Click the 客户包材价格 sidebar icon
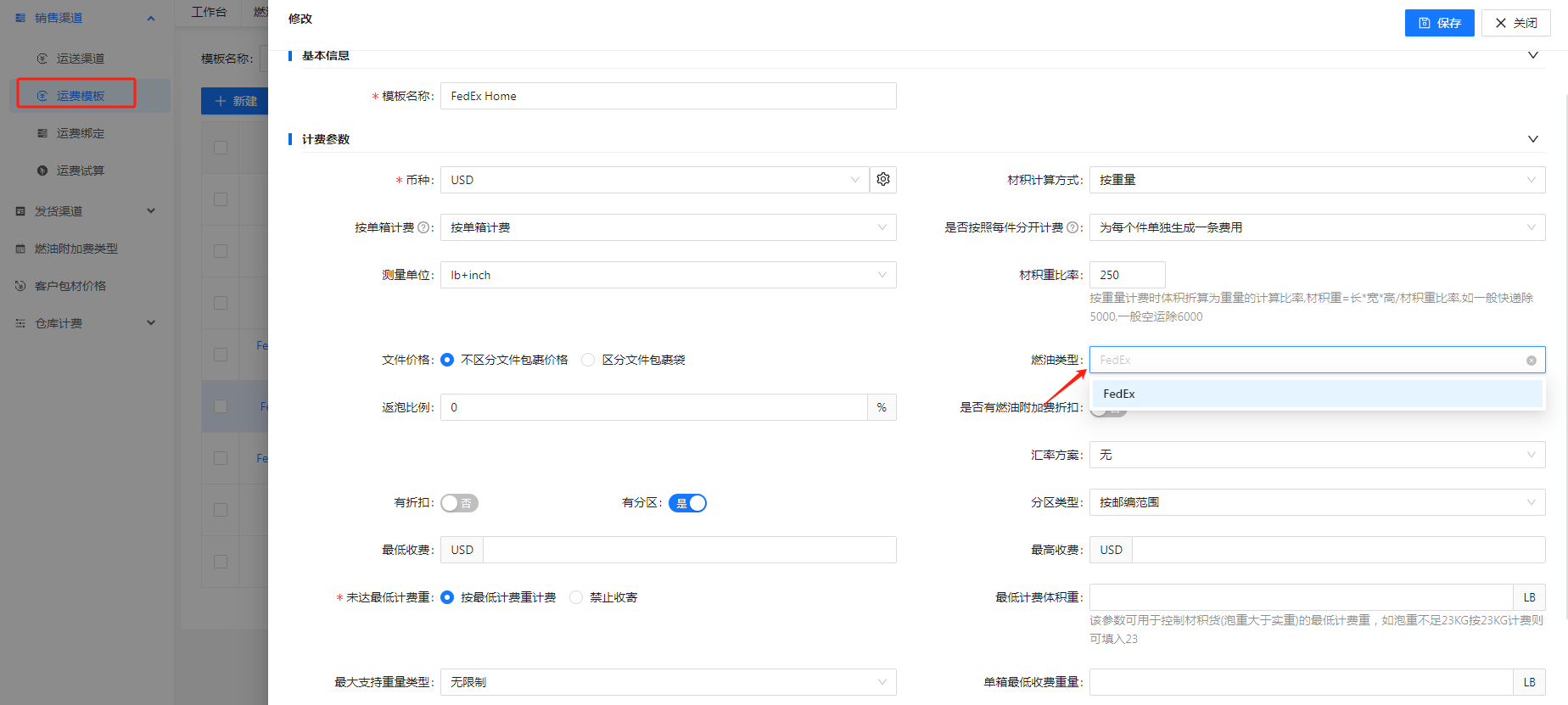This screenshot has width=1568, height=705. coord(20,286)
